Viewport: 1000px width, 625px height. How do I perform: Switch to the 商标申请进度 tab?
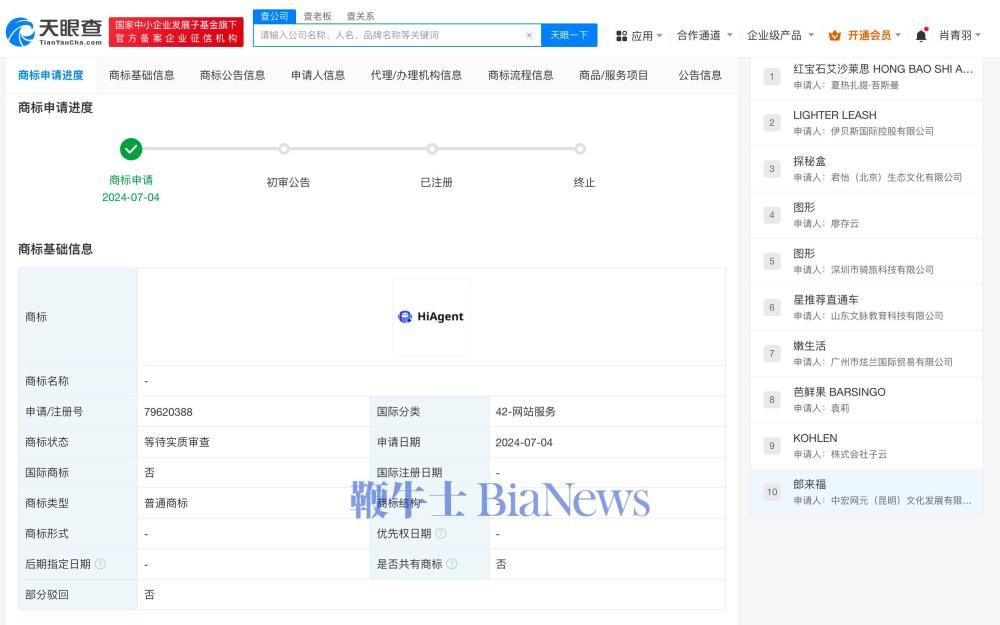pos(50,75)
